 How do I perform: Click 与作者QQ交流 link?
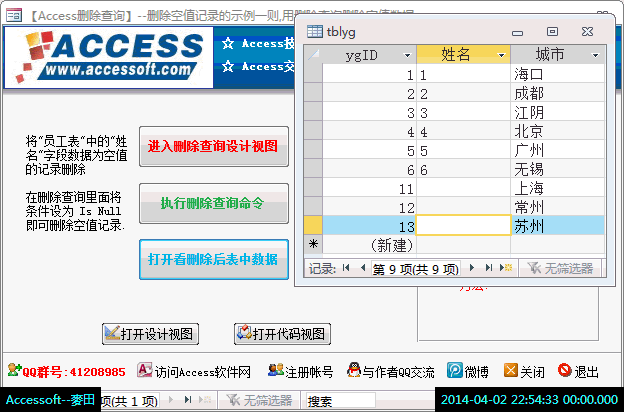coord(398,372)
